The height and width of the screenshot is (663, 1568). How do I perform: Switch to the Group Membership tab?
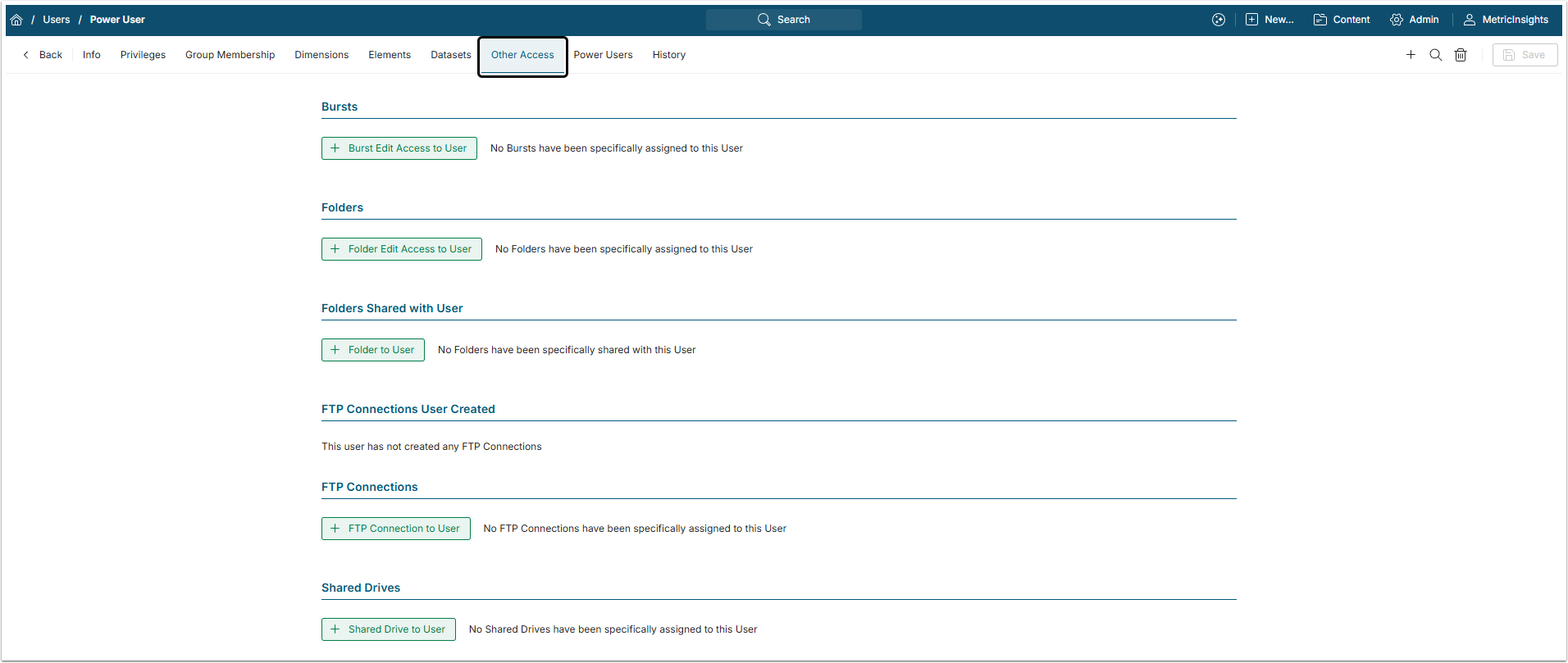[x=230, y=55]
